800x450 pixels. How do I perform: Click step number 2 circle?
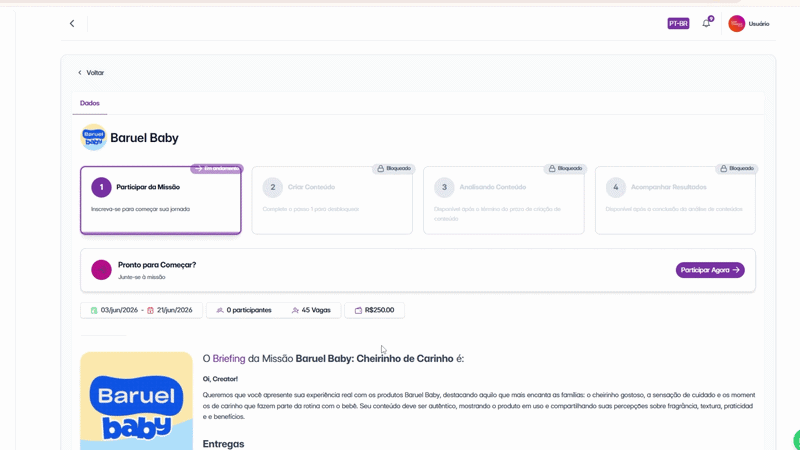pyautogui.click(x=272, y=187)
